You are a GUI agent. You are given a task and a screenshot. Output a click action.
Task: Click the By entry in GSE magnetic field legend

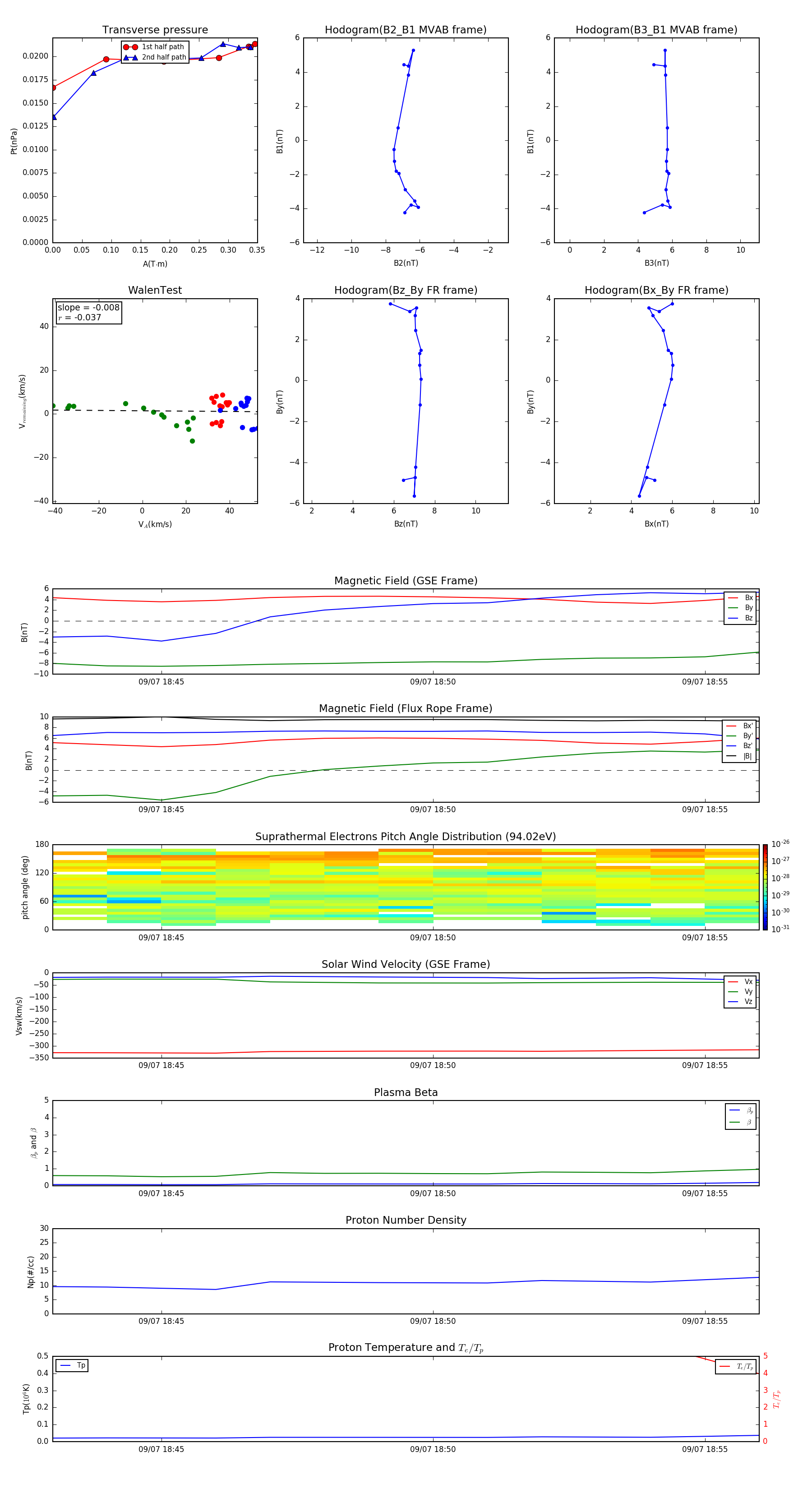click(x=740, y=607)
